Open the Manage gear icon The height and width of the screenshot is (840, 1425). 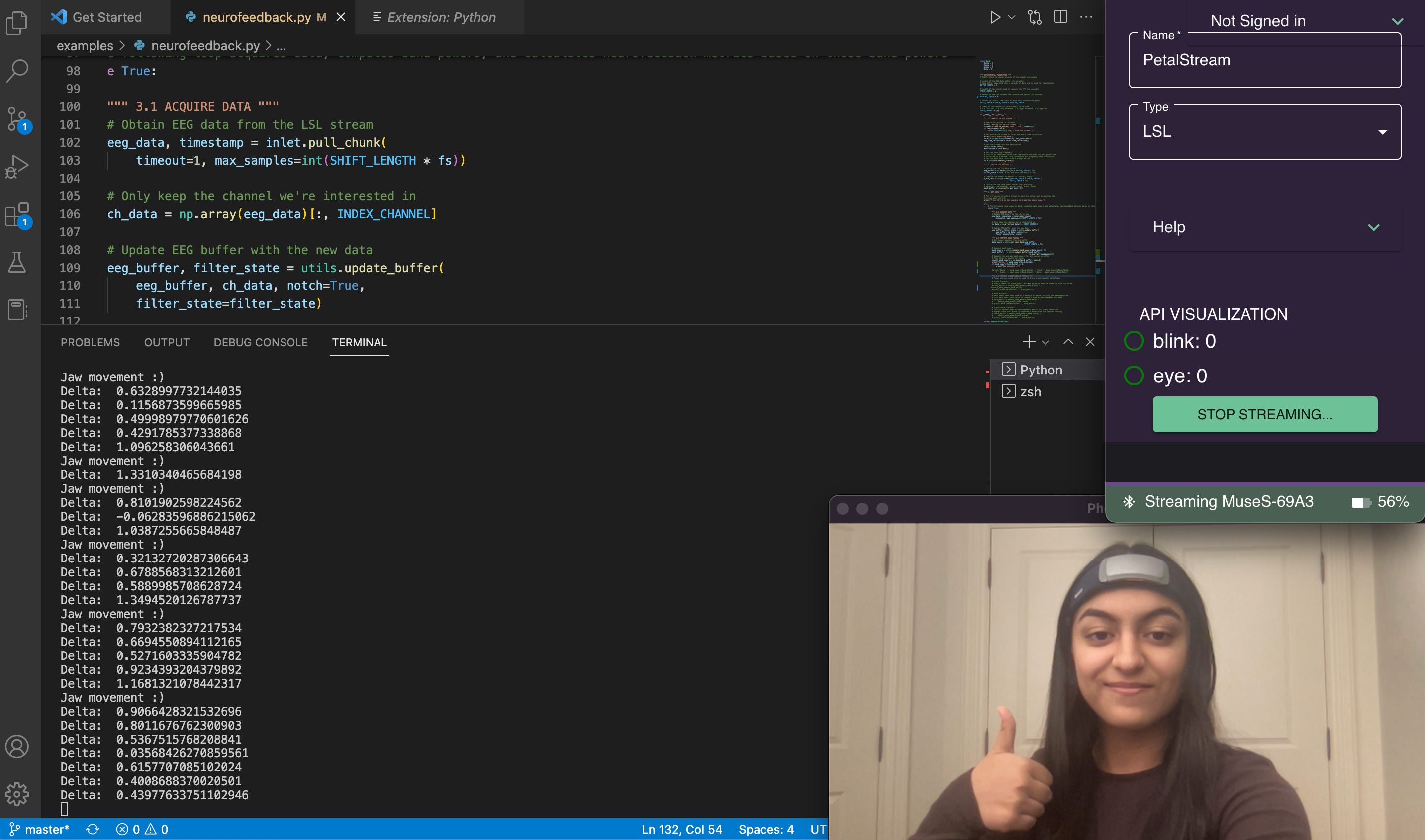click(x=17, y=794)
